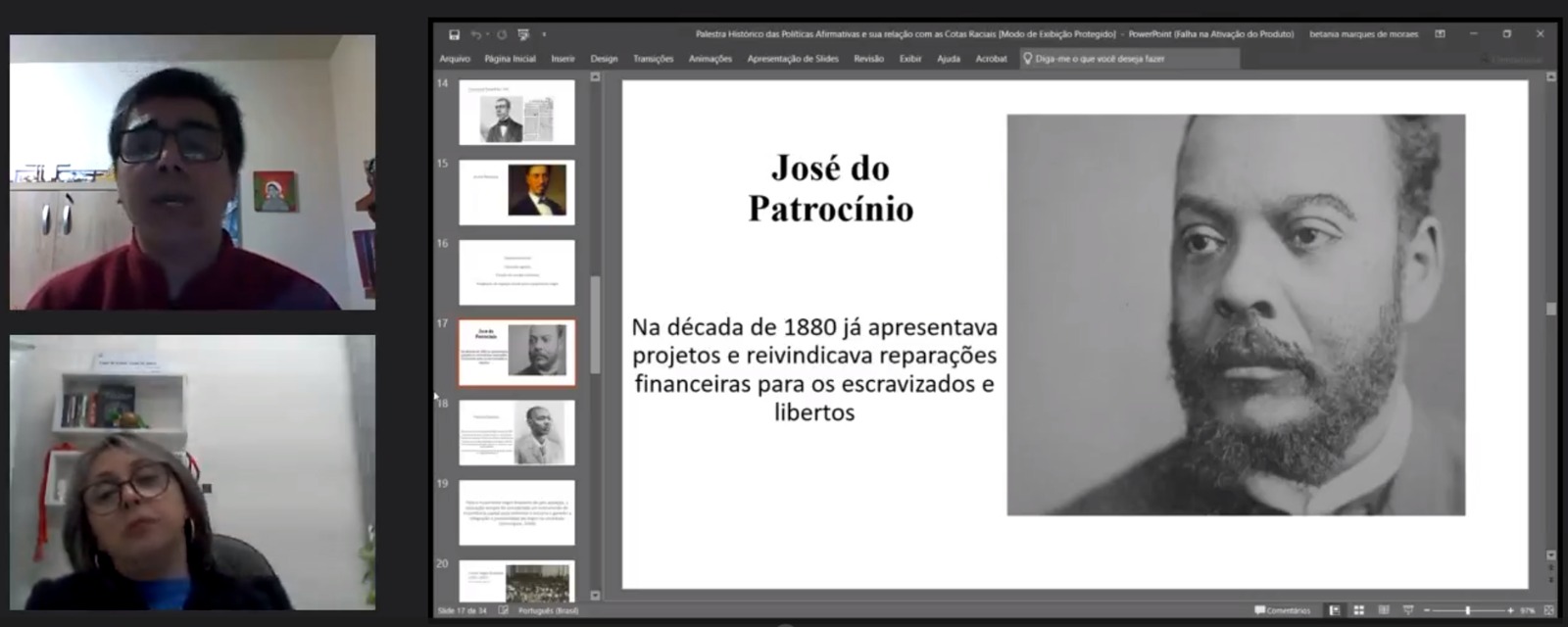Click the Português (Brasil) language button

pyautogui.click(x=548, y=610)
